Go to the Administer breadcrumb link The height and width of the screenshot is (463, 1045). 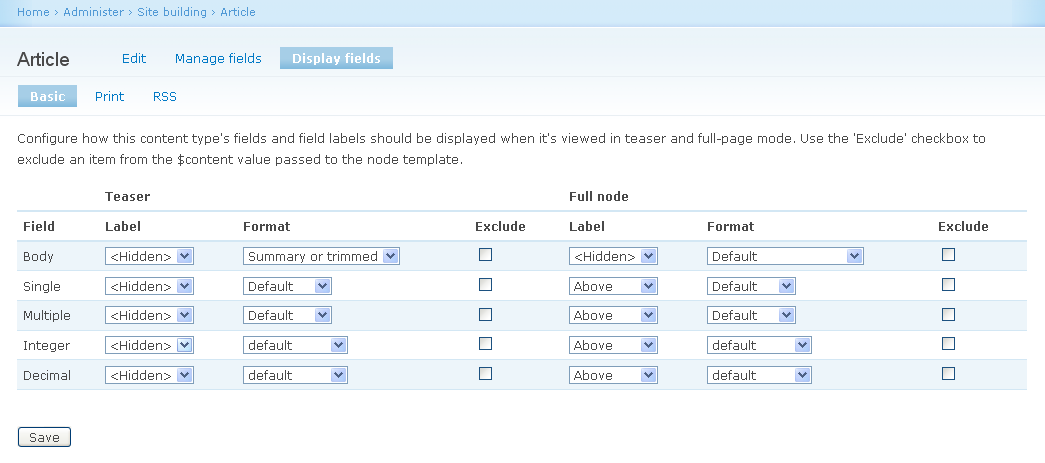click(x=94, y=12)
